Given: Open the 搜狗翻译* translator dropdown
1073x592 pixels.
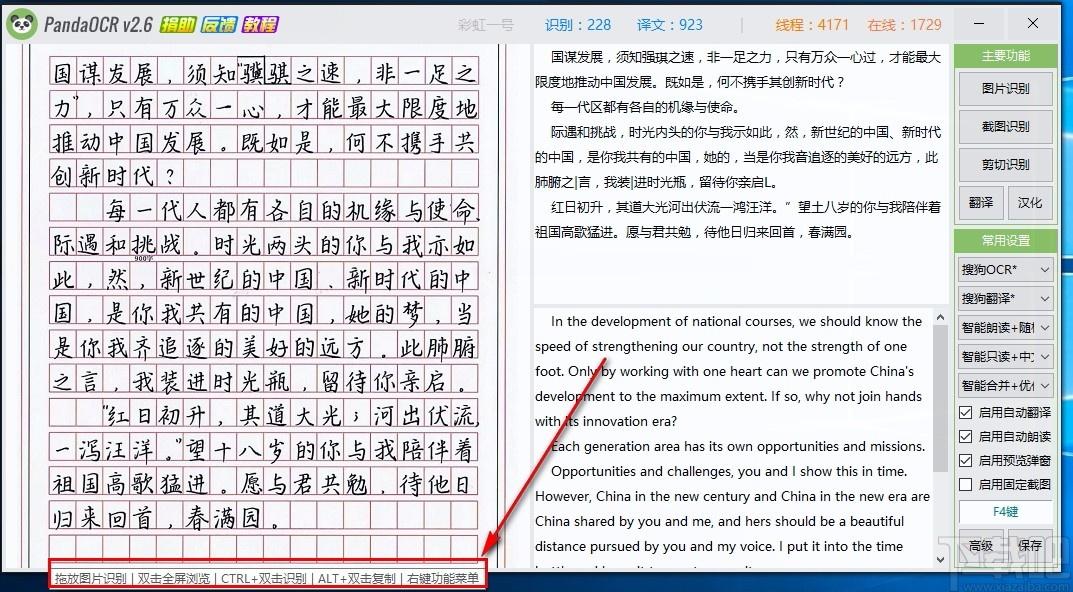Looking at the screenshot, I should point(1005,298).
